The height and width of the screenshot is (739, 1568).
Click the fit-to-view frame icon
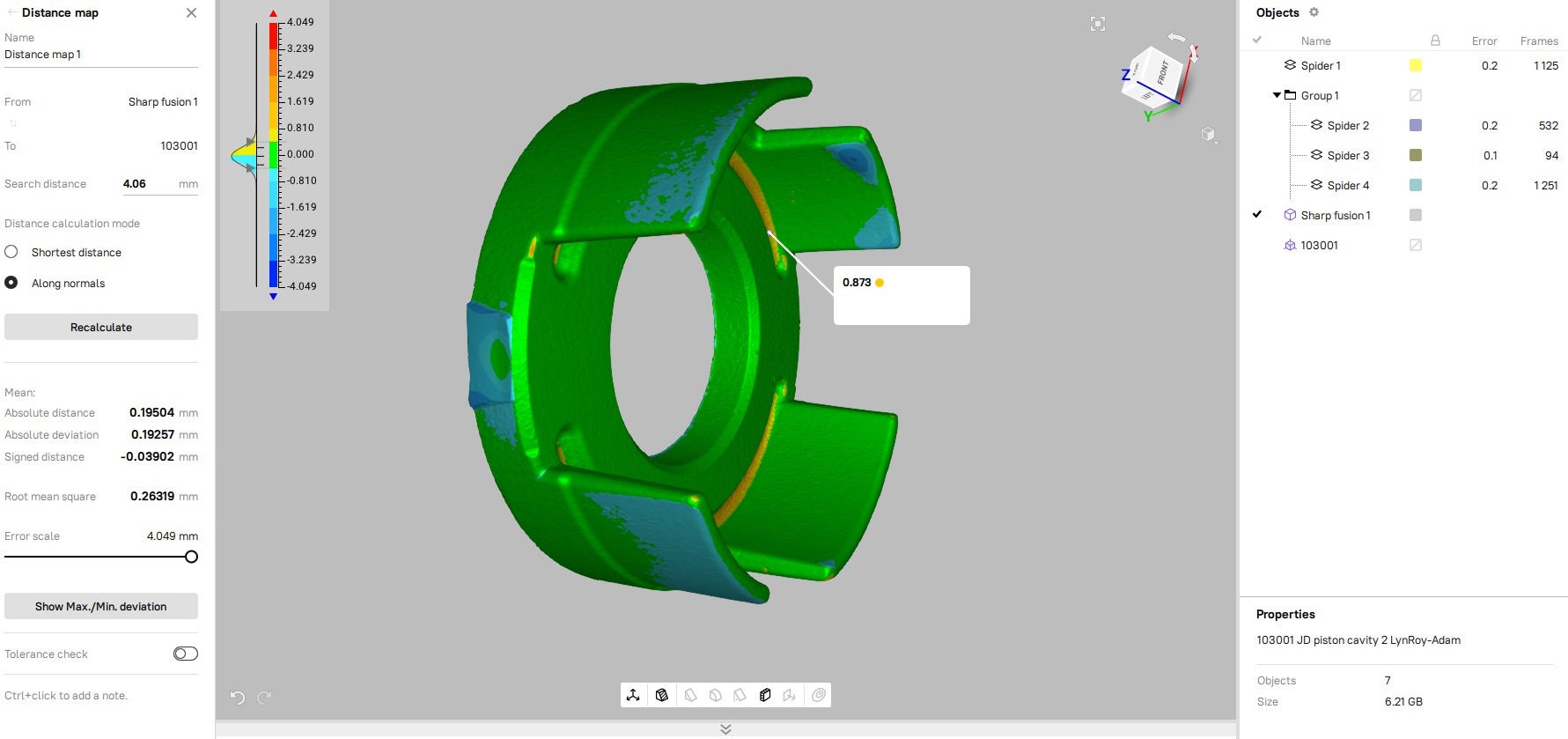[x=1097, y=24]
